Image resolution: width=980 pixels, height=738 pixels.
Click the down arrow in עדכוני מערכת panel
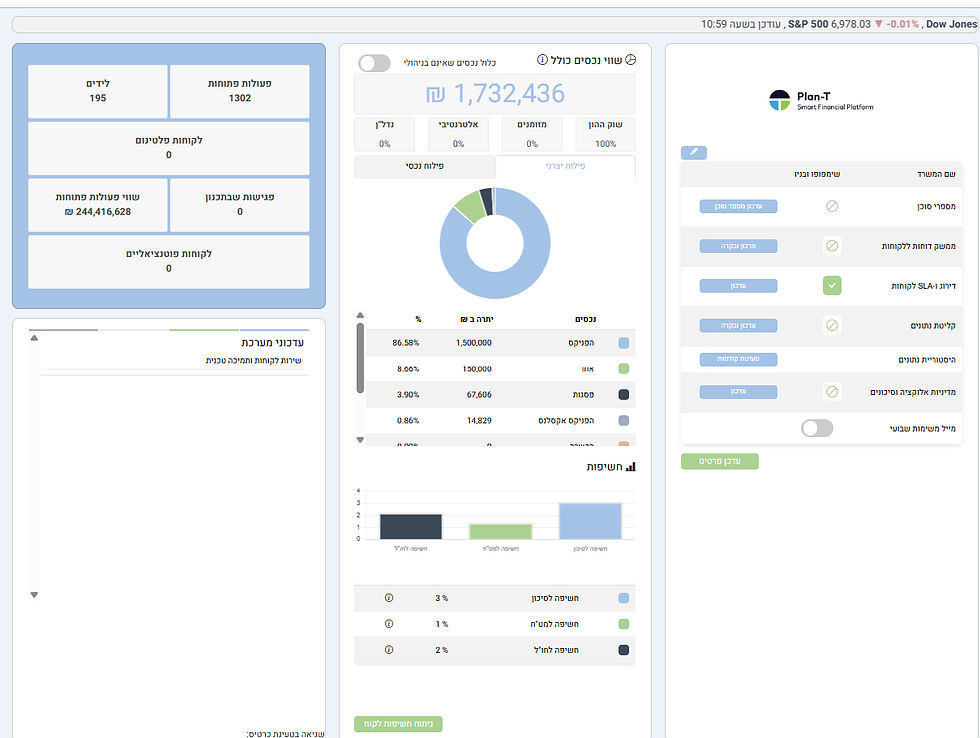pyautogui.click(x=34, y=595)
